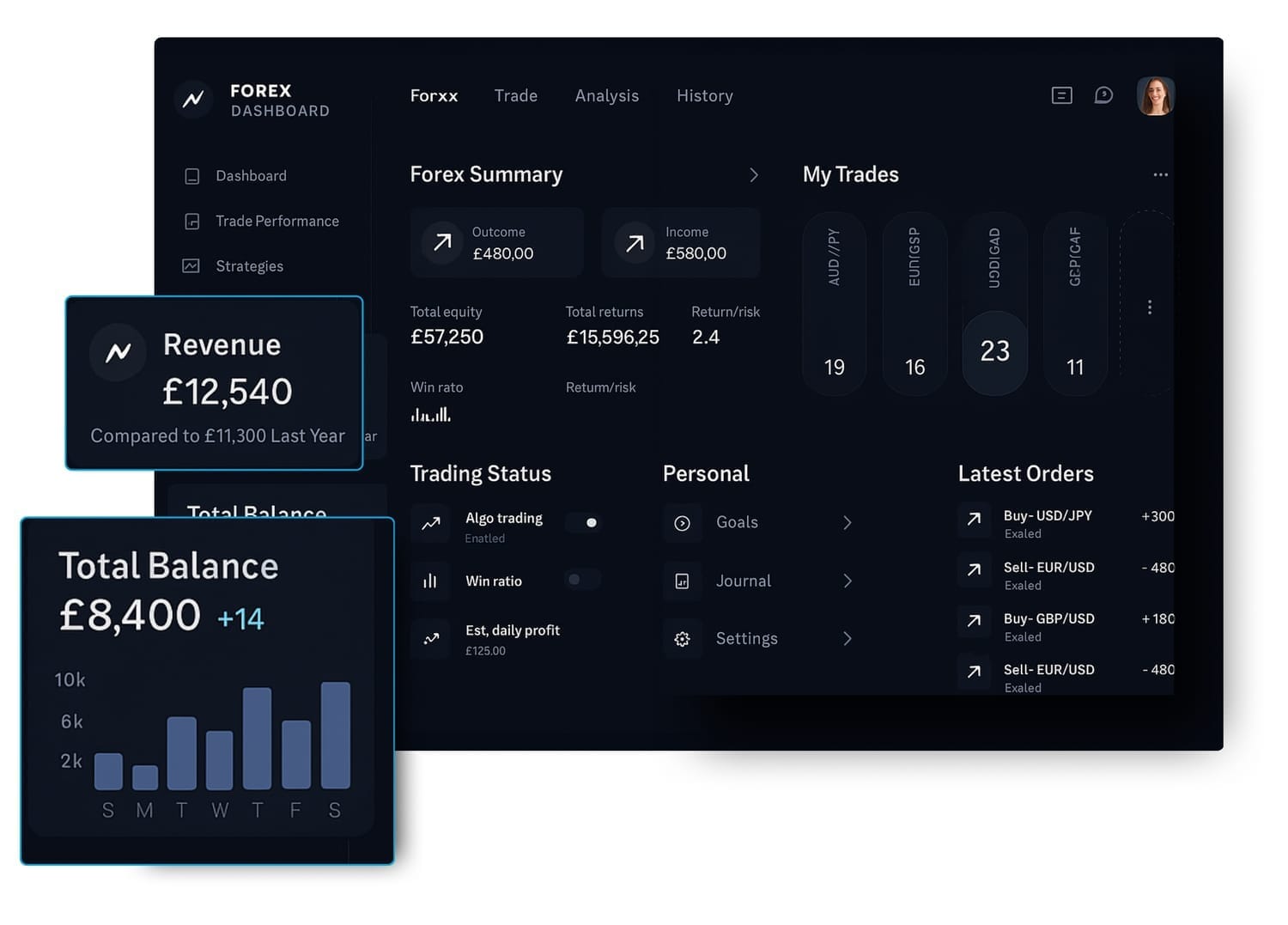Click the Journal icon in Personal
Image resolution: width=1288 pixels, height=925 pixels.
[x=682, y=581]
